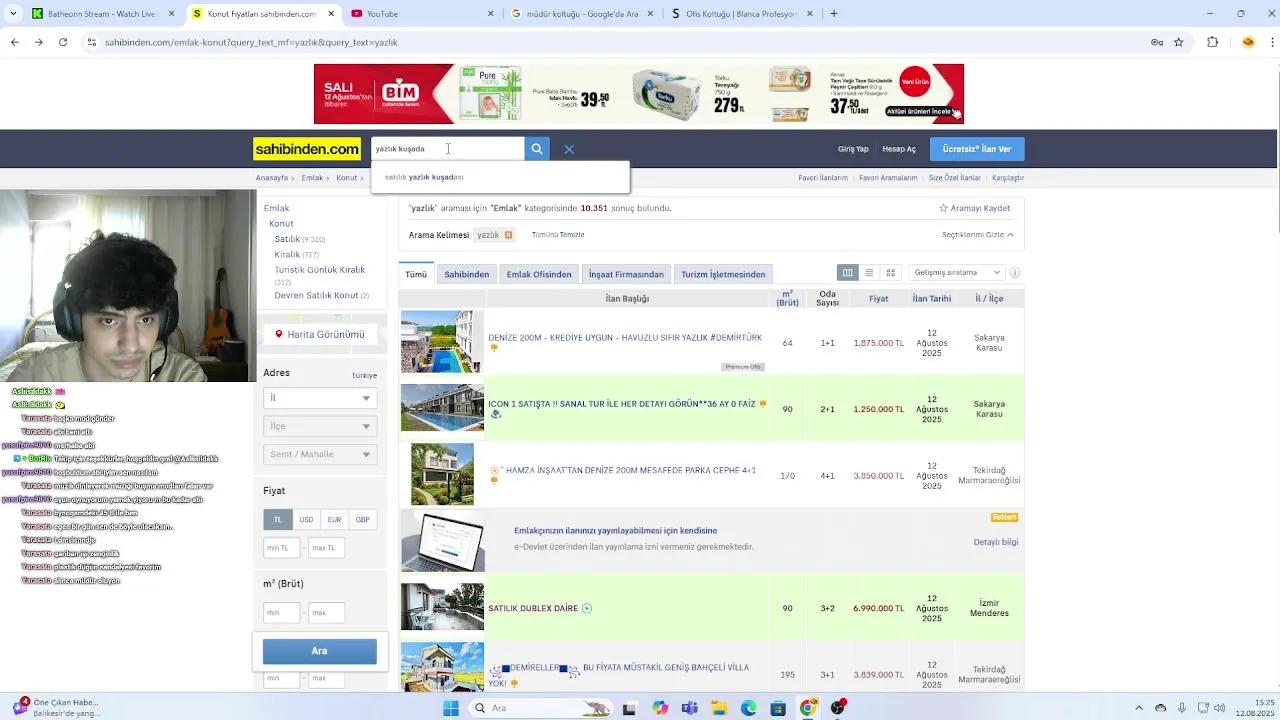Image resolution: width=1280 pixels, height=720 pixels.
Task: Open the Gelişmiş sıralama sort dropdown
Action: (956, 272)
